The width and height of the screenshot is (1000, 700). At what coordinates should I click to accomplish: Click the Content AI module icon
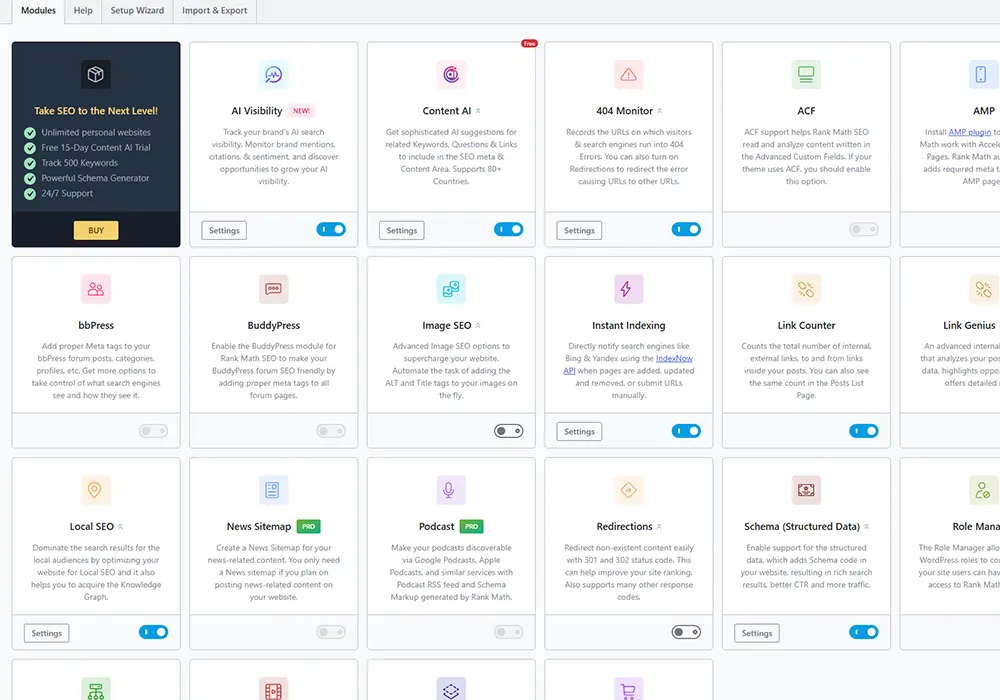coord(451,75)
